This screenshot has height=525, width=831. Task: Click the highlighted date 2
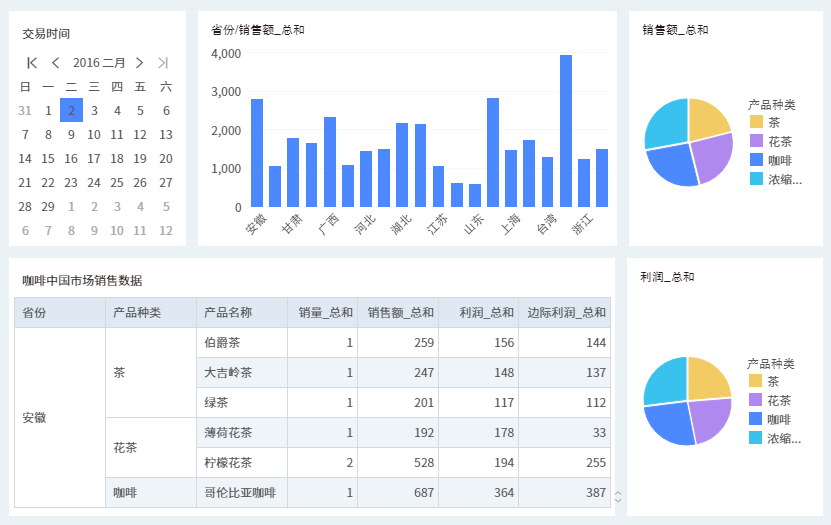click(71, 110)
